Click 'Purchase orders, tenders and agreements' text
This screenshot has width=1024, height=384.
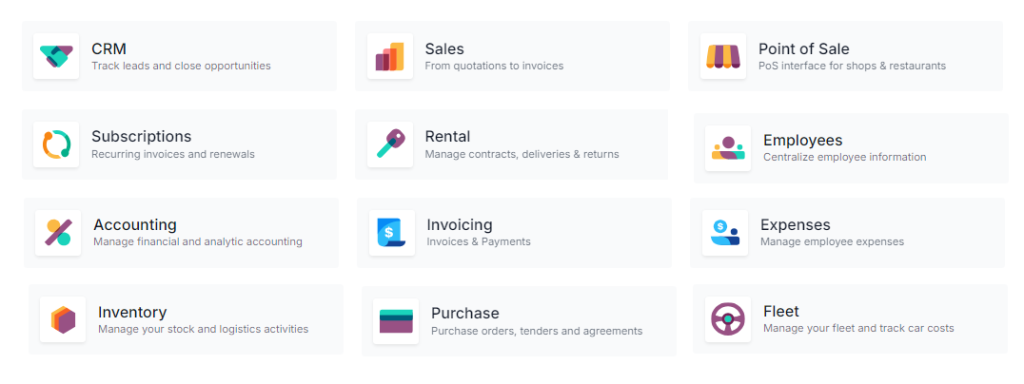pyautogui.click(x=537, y=331)
